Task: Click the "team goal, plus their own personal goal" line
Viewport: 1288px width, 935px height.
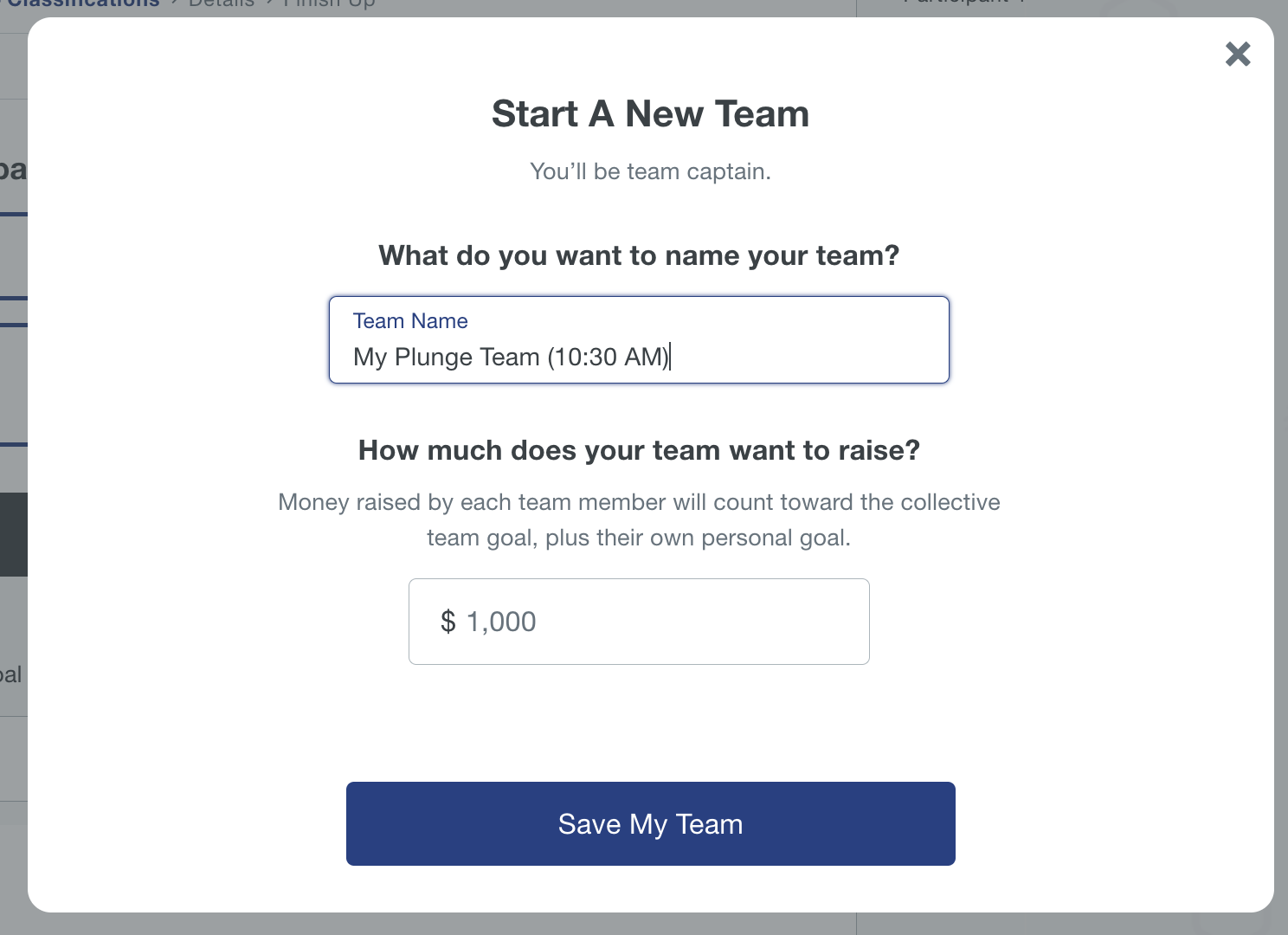Action: [639, 538]
